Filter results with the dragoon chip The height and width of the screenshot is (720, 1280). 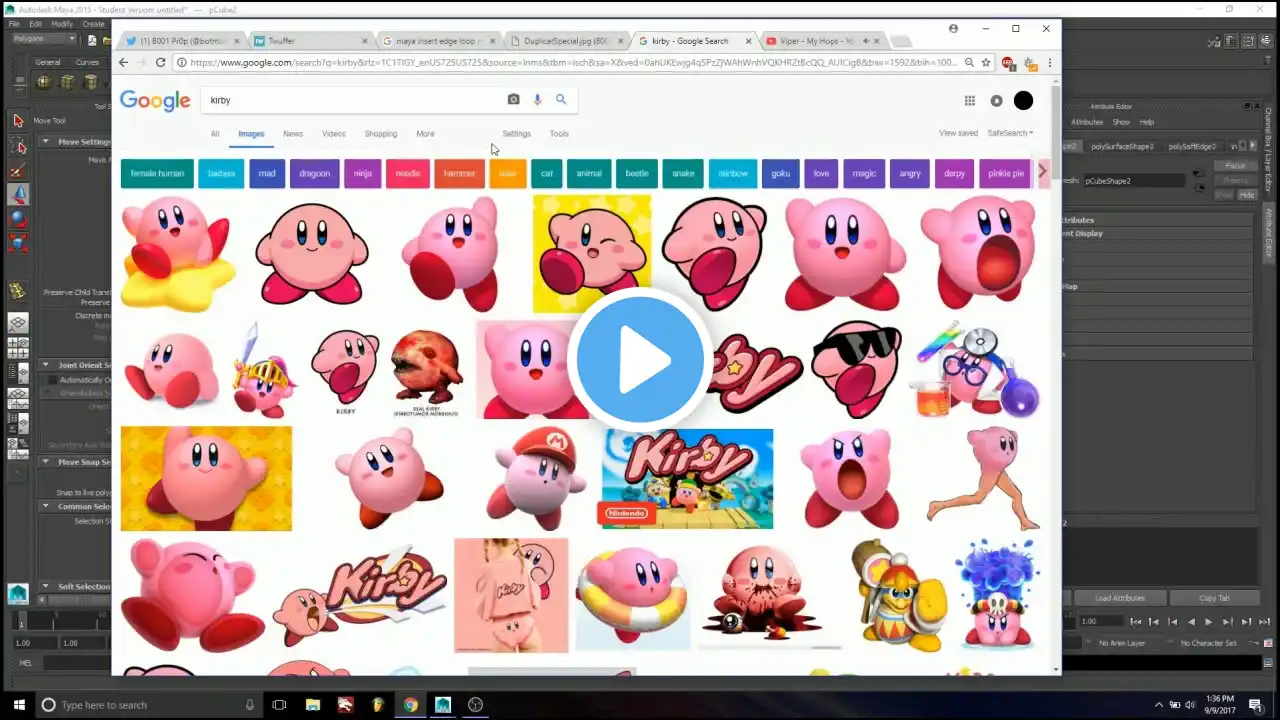pyautogui.click(x=314, y=174)
